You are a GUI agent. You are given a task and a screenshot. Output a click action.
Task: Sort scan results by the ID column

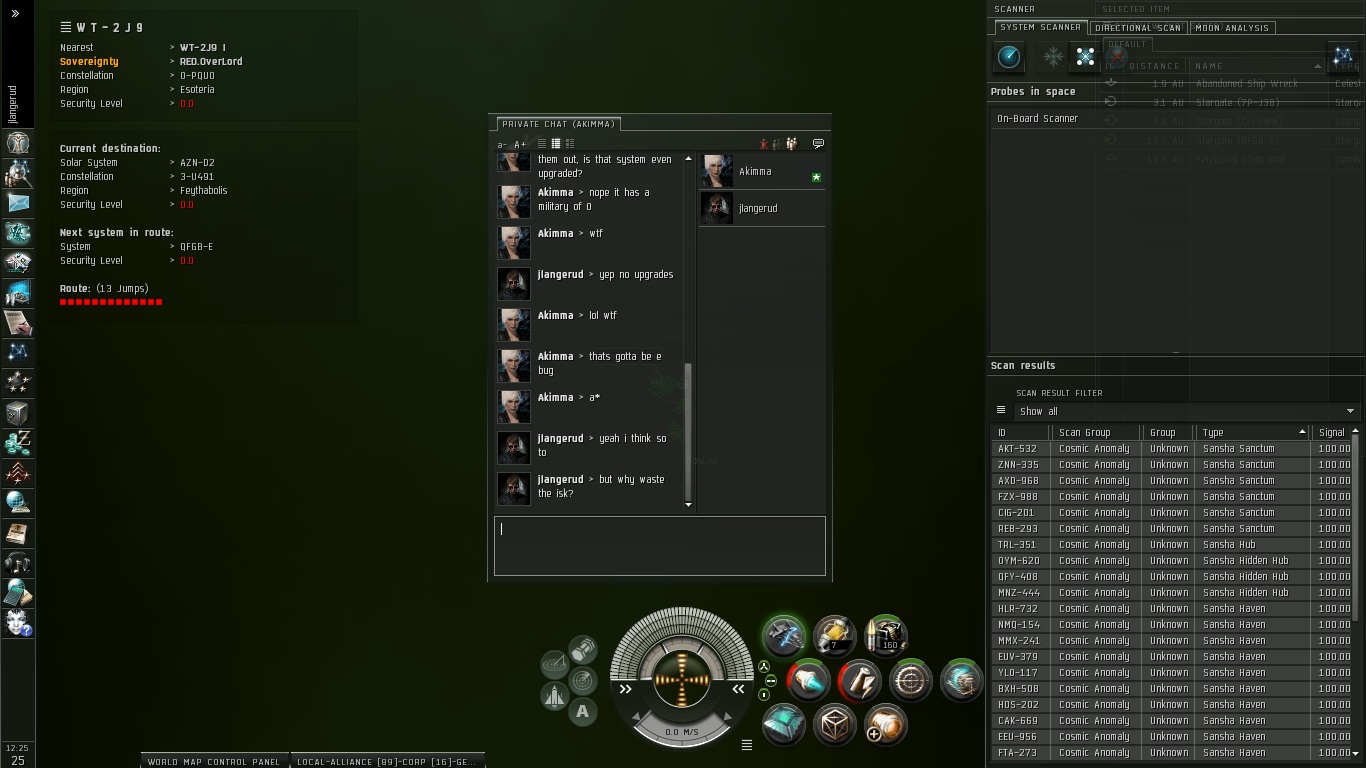(x=1020, y=432)
